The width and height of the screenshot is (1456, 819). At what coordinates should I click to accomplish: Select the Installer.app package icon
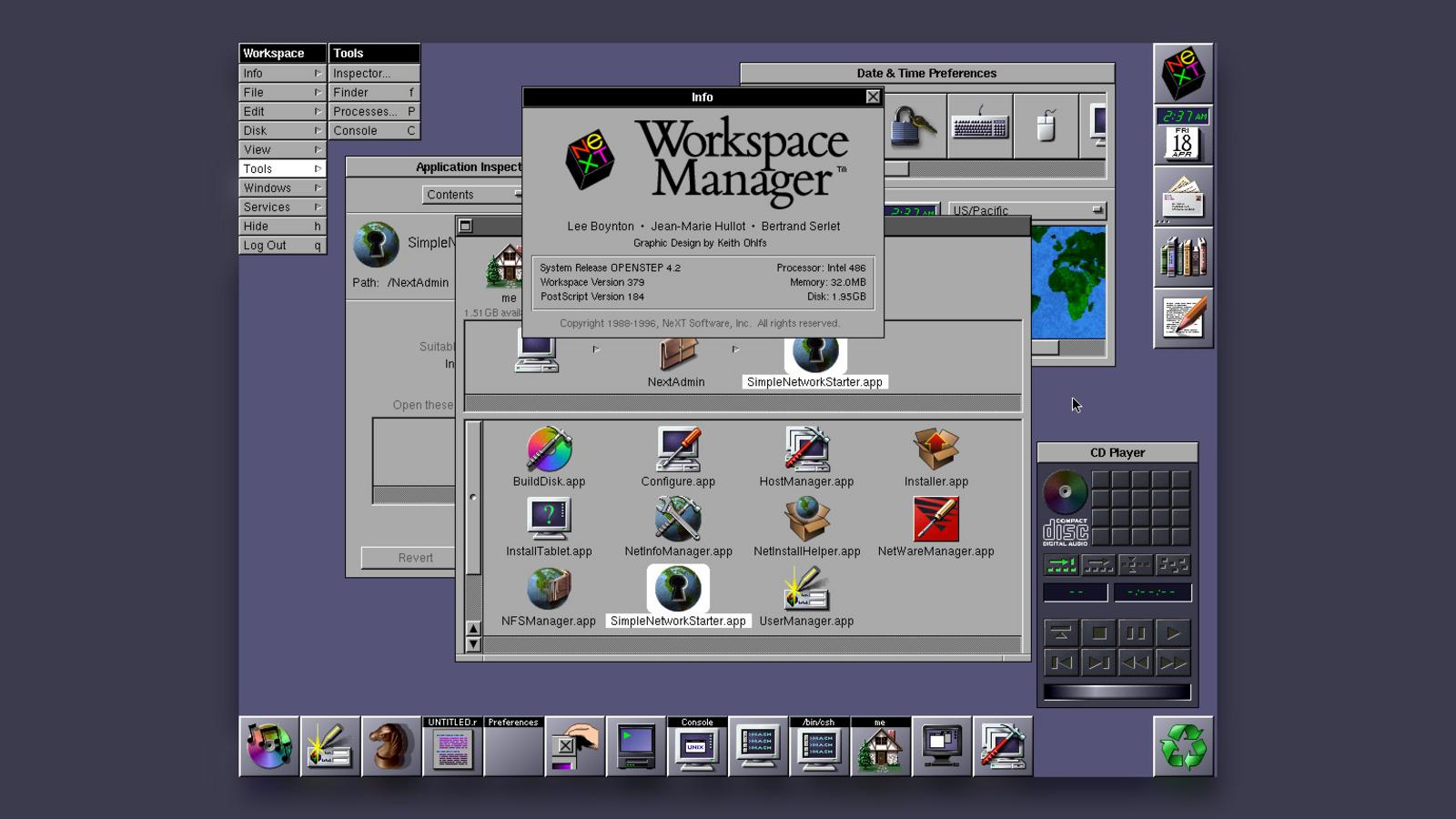tap(935, 449)
